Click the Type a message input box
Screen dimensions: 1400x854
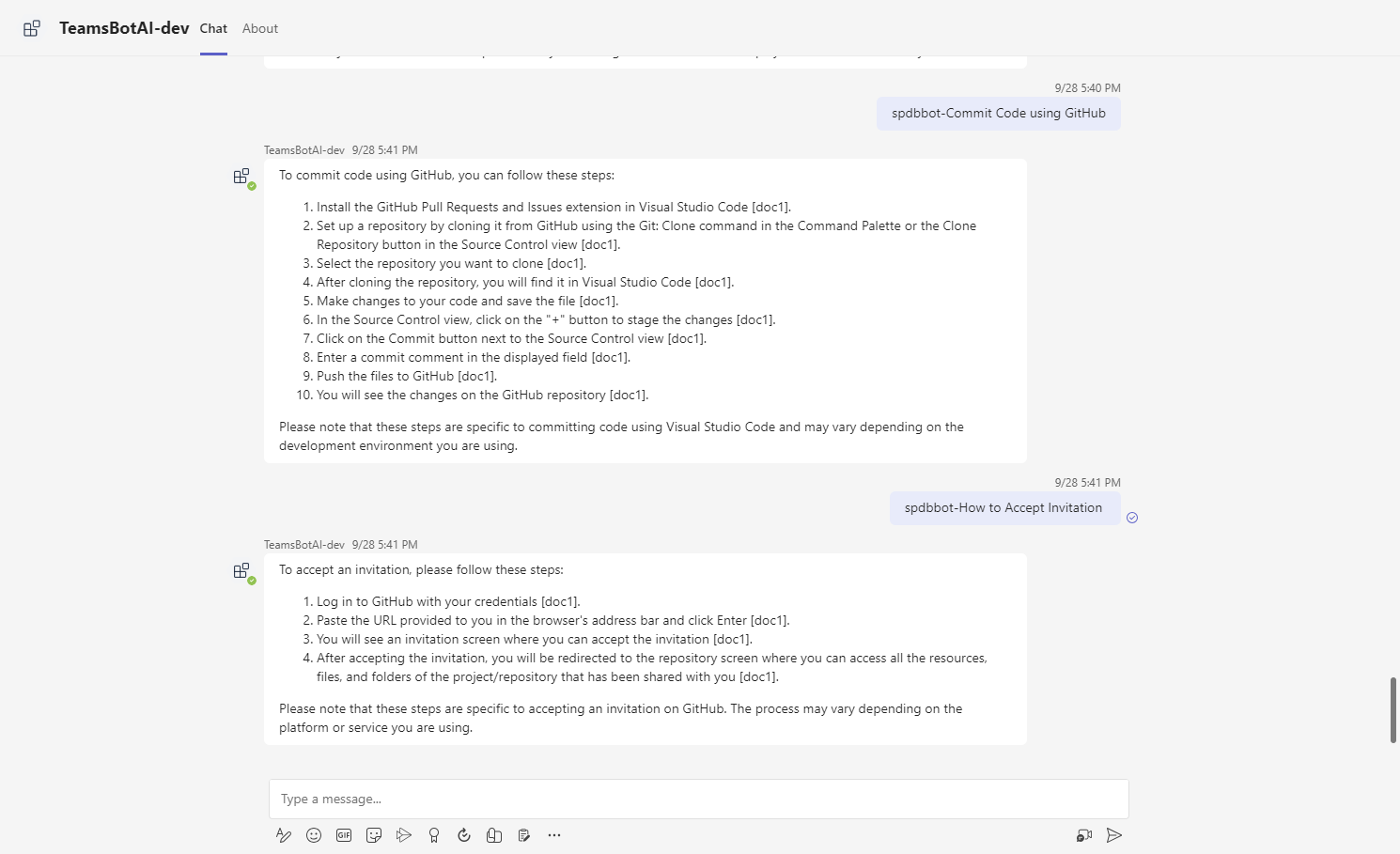coord(699,799)
